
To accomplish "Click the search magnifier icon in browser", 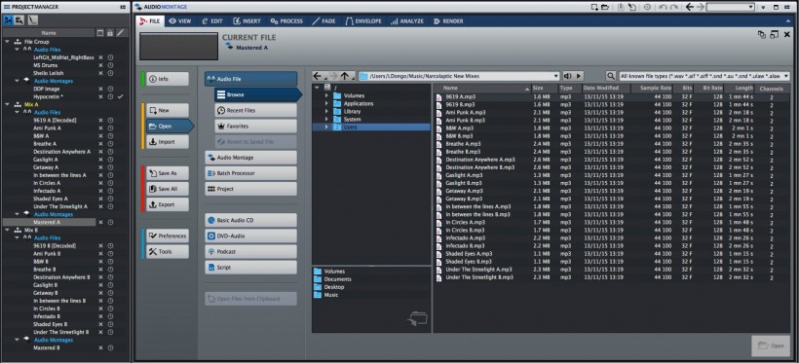I will 610,76.
